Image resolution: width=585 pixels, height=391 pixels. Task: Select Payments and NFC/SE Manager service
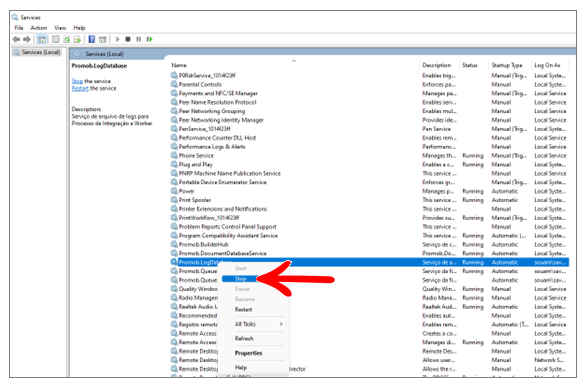point(218,93)
